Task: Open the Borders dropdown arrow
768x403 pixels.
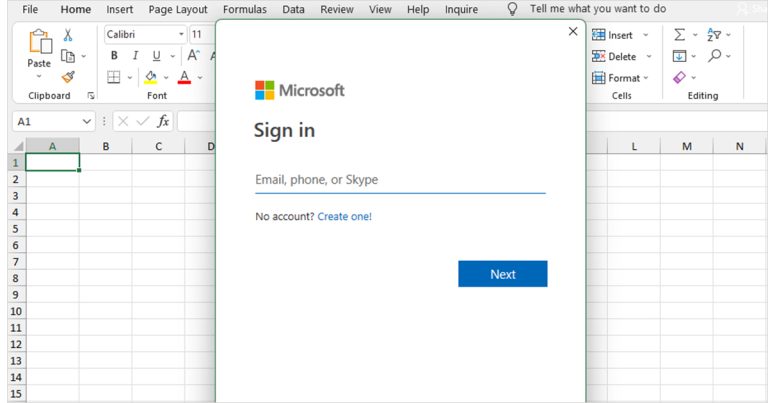Action: click(131, 78)
